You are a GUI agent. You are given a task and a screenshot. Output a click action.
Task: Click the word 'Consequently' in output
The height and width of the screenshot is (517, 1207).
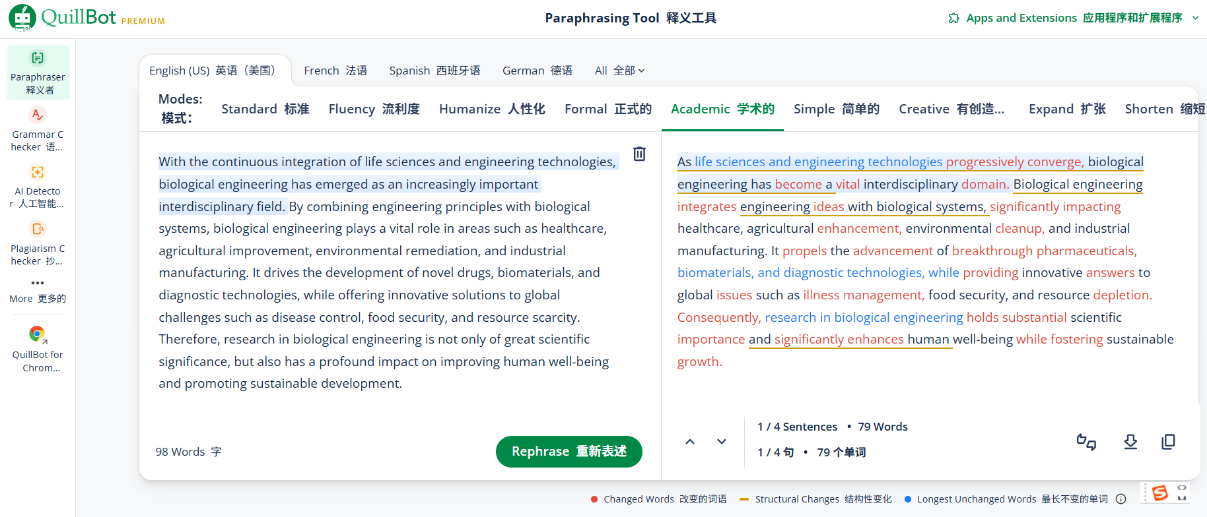[x=718, y=317]
